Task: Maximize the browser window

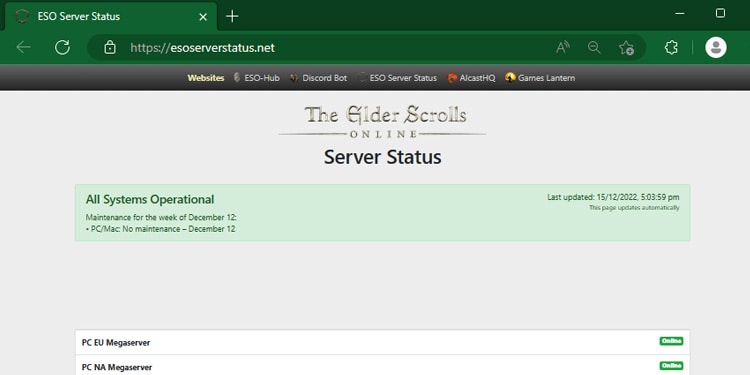Action: point(720,13)
